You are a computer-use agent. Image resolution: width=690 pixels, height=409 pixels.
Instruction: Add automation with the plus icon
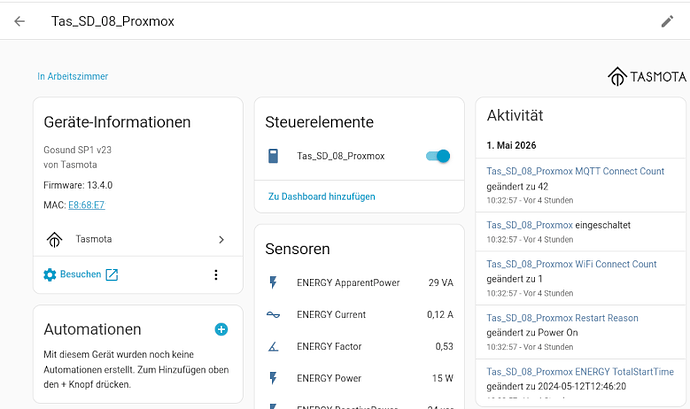(x=221, y=329)
